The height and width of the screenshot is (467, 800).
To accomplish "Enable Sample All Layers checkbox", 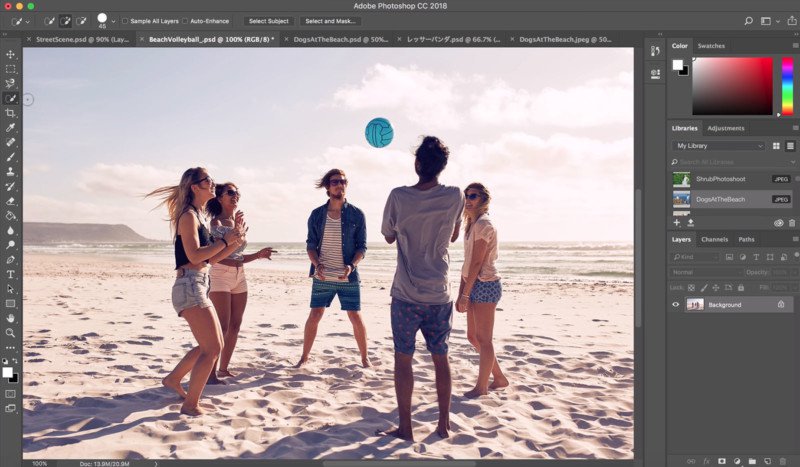I will 125,21.
